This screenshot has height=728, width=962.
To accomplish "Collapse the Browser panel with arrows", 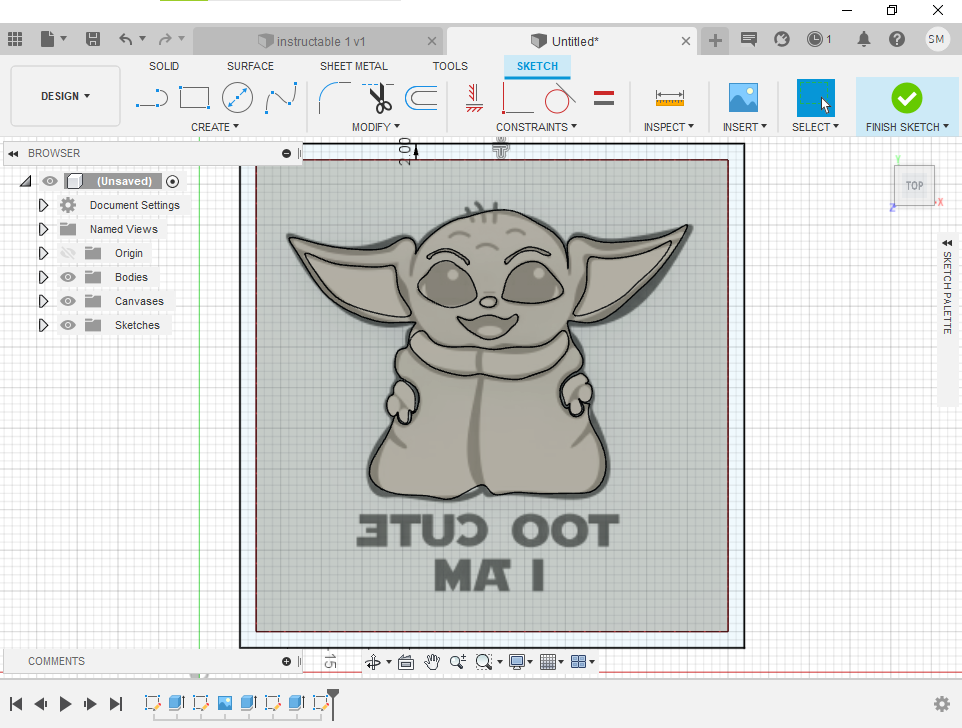I will [x=13, y=153].
